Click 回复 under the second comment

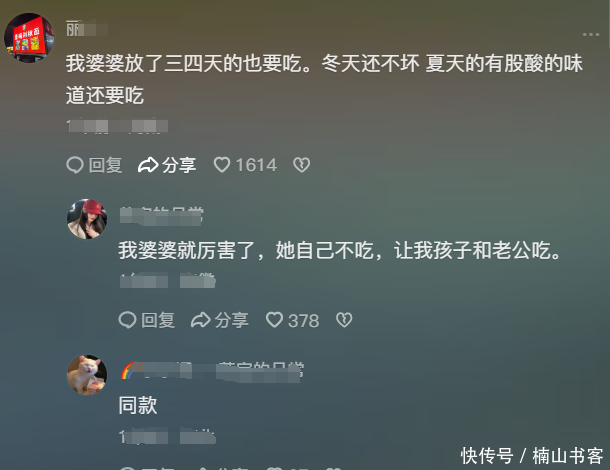(158, 320)
